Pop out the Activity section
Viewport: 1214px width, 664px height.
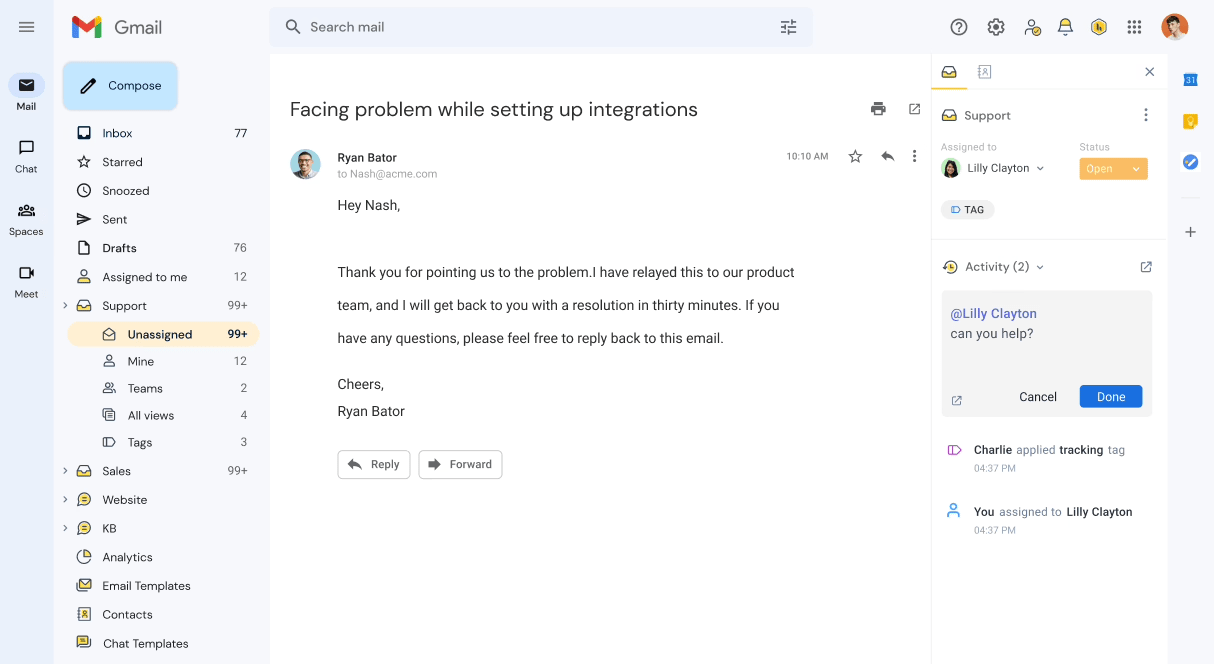(1146, 267)
